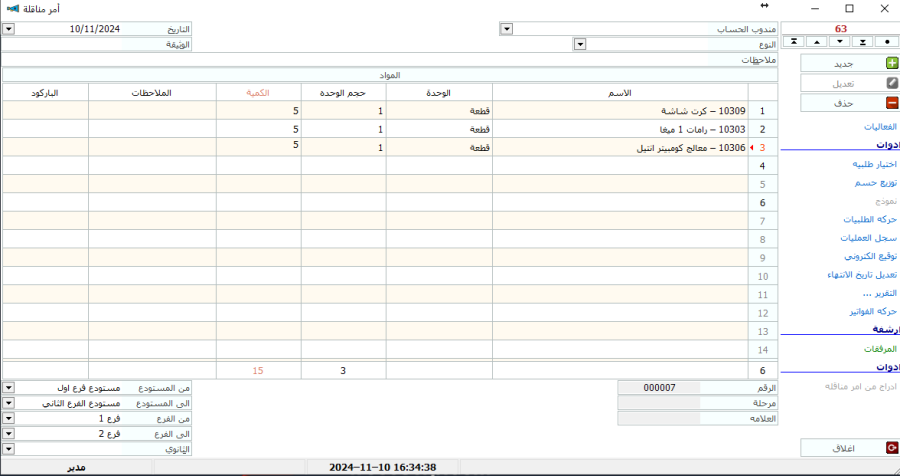Click the horizontal resize arrows in title bar
Viewport: 900px width, 476px height.
tap(764, 6)
